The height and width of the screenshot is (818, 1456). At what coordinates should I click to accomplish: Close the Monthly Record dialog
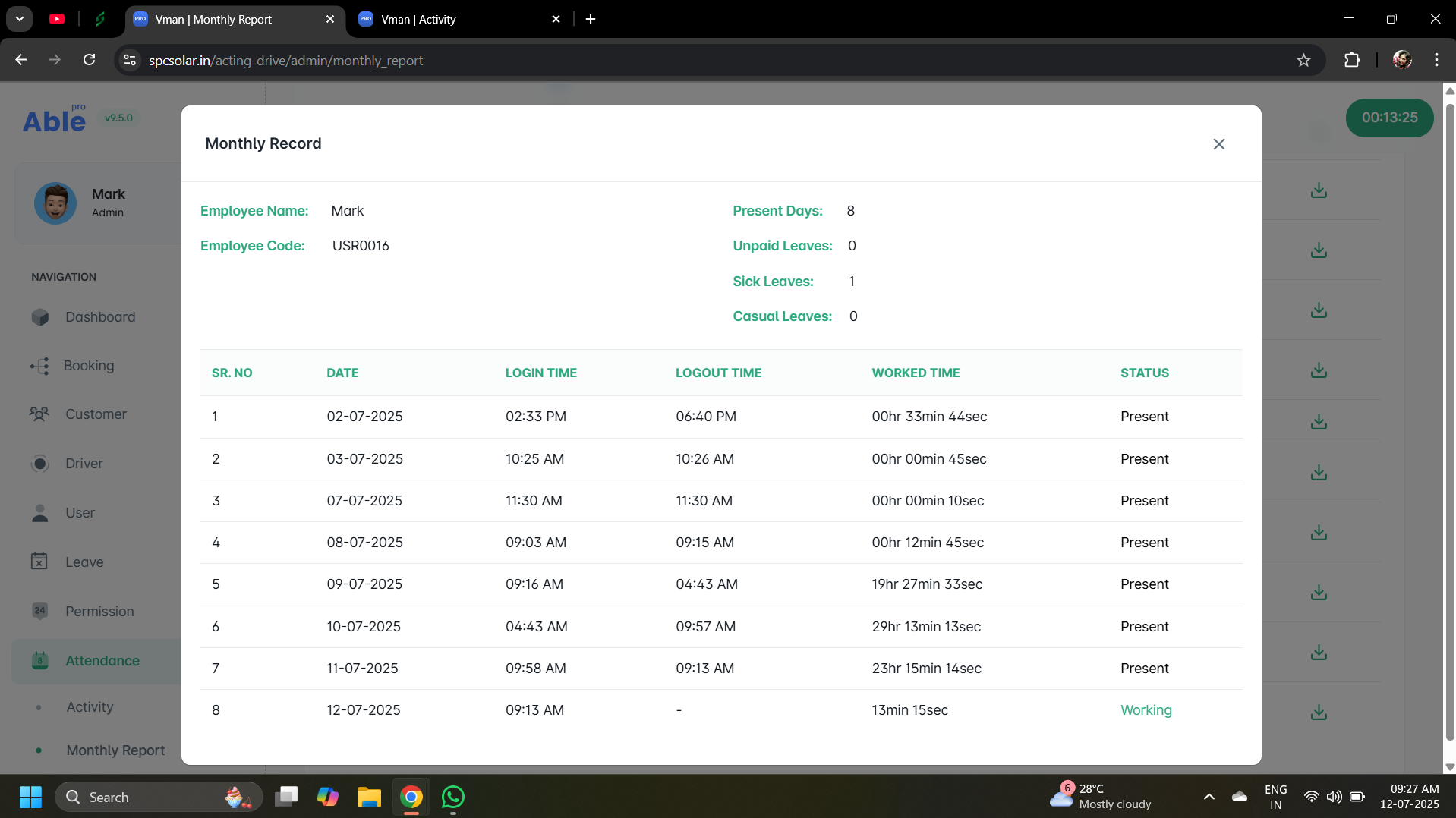(1218, 144)
